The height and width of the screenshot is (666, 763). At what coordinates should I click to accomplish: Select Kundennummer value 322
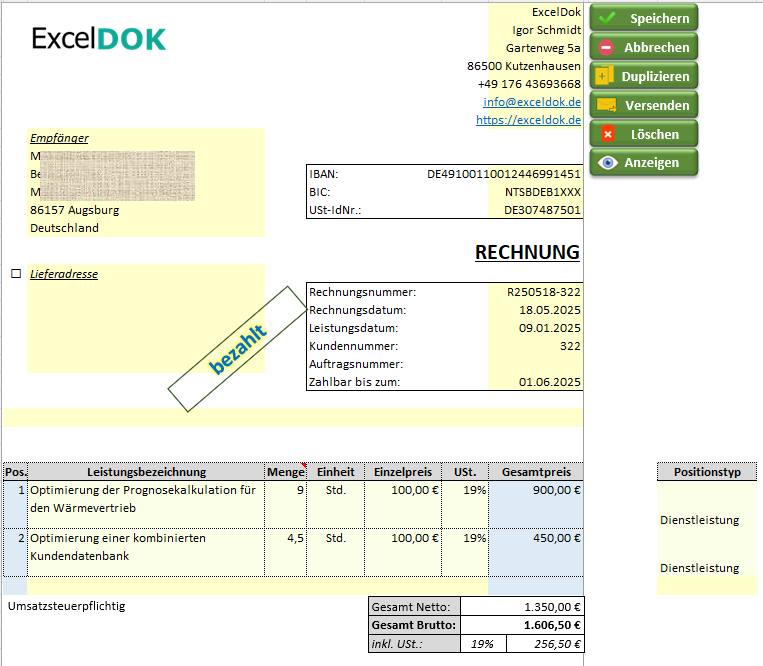coord(570,346)
